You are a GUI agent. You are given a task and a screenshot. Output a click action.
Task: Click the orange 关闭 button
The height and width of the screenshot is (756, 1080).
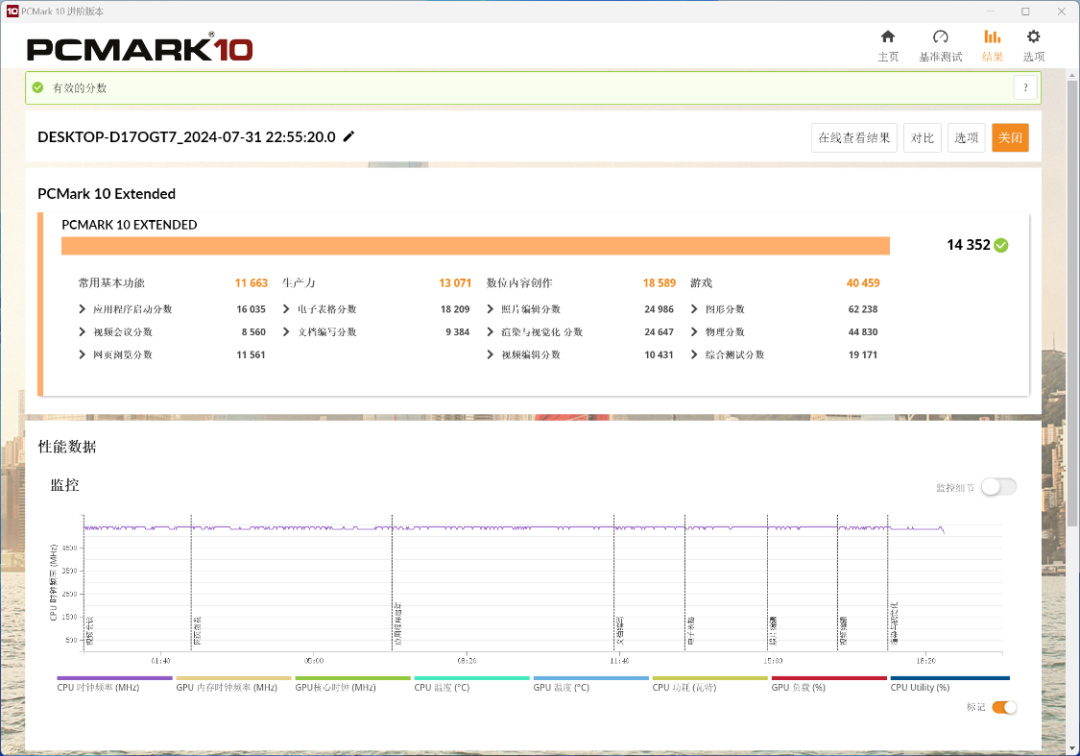click(x=1010, y=138)
